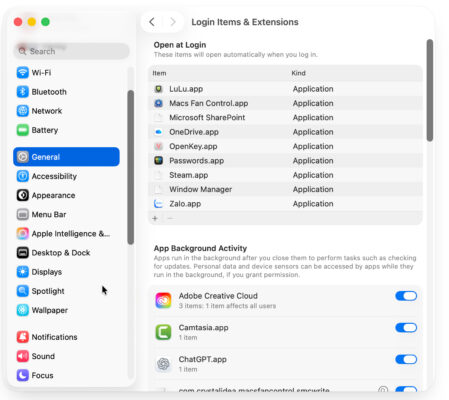Open the Sound settings pane

67,356
